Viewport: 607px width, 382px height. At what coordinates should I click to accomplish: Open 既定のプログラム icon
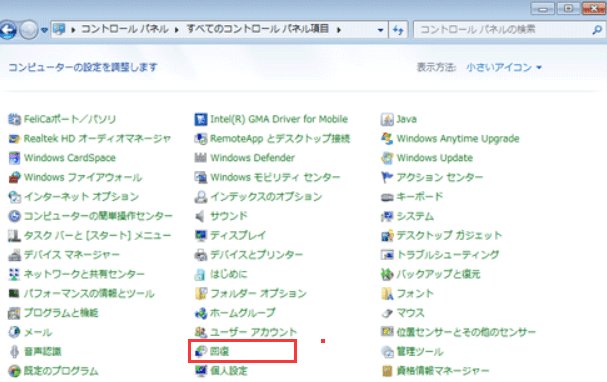[x=14, y=371]
